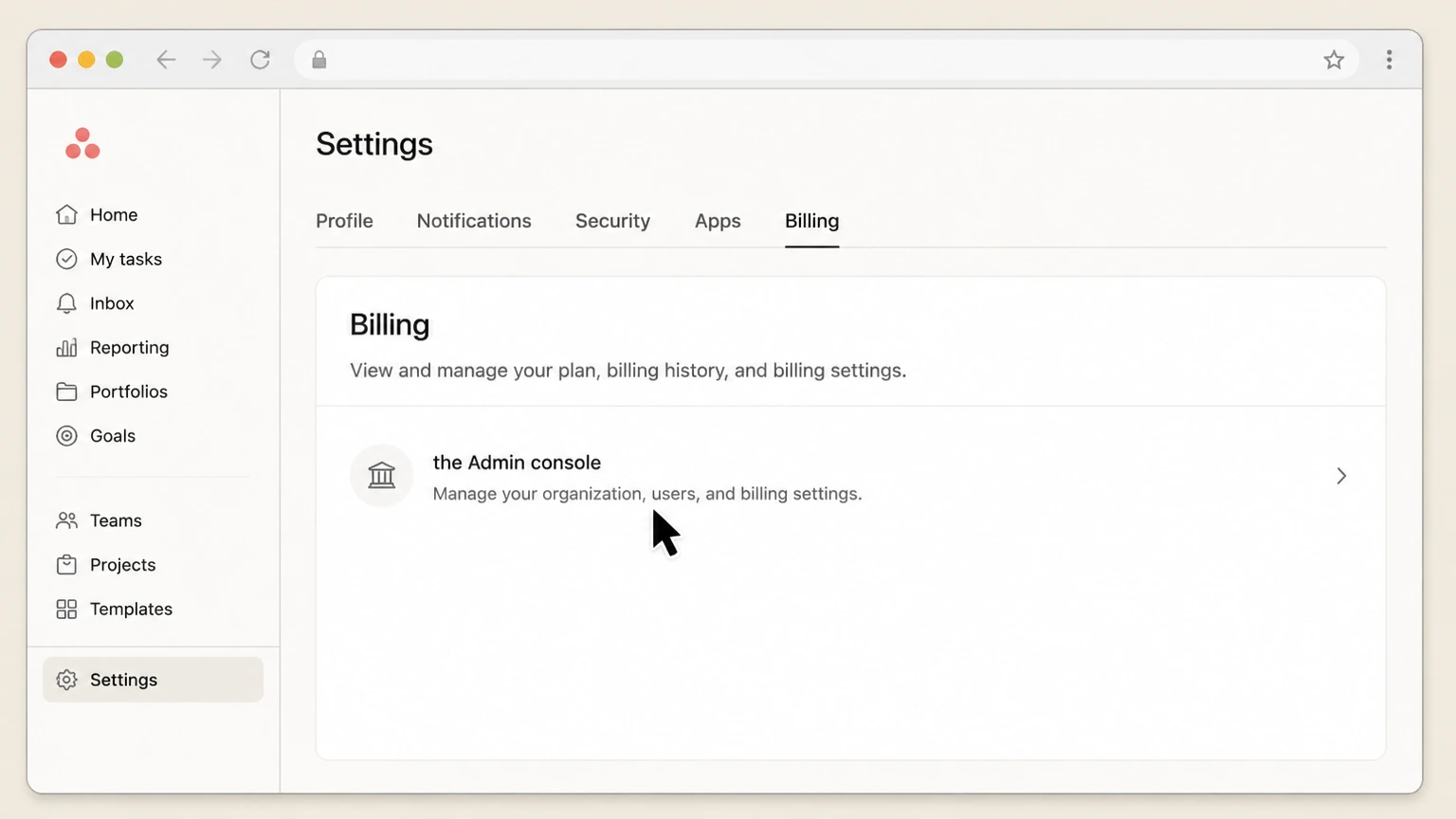Minimize the window with the yellow button
Viewport: 1456px width, 819px height.
(86, 60)
